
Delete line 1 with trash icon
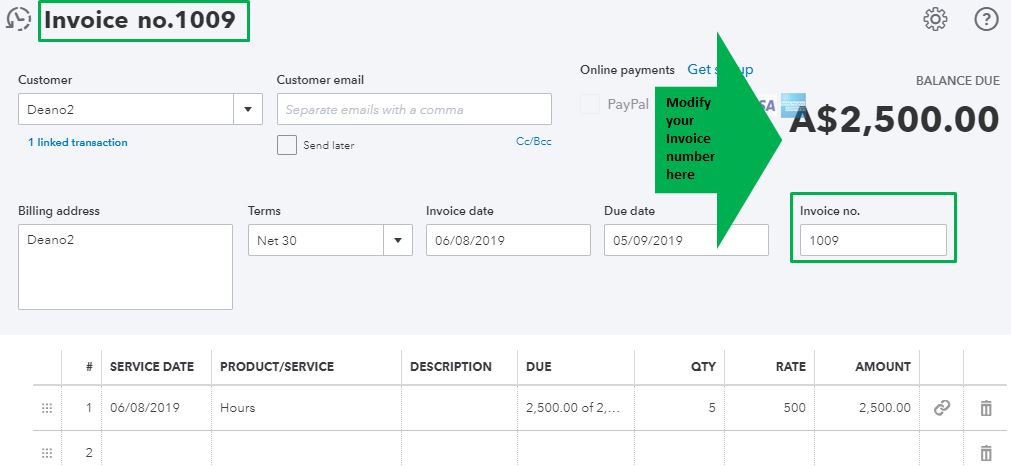coord(986,408)
